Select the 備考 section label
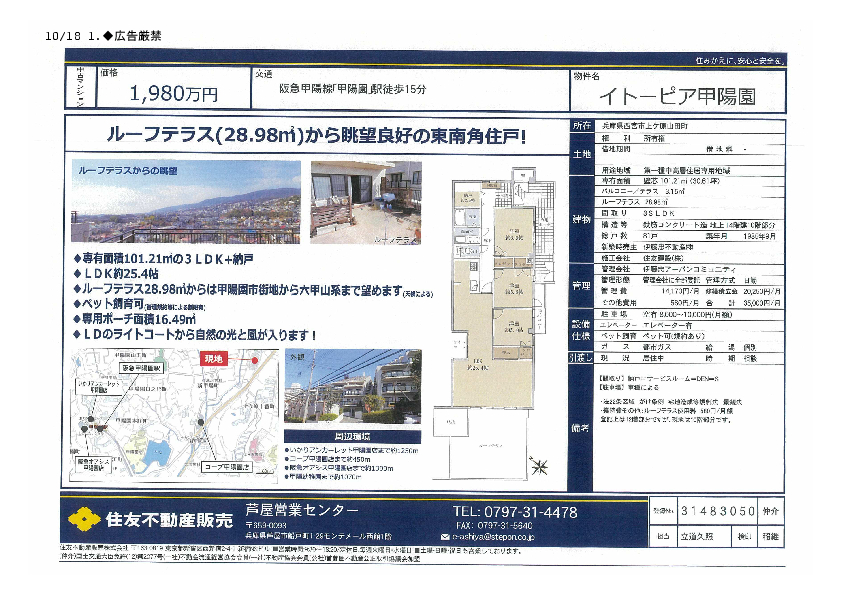Image resolution: width=842 pixels, height=595 pixels. pos(581,427)
